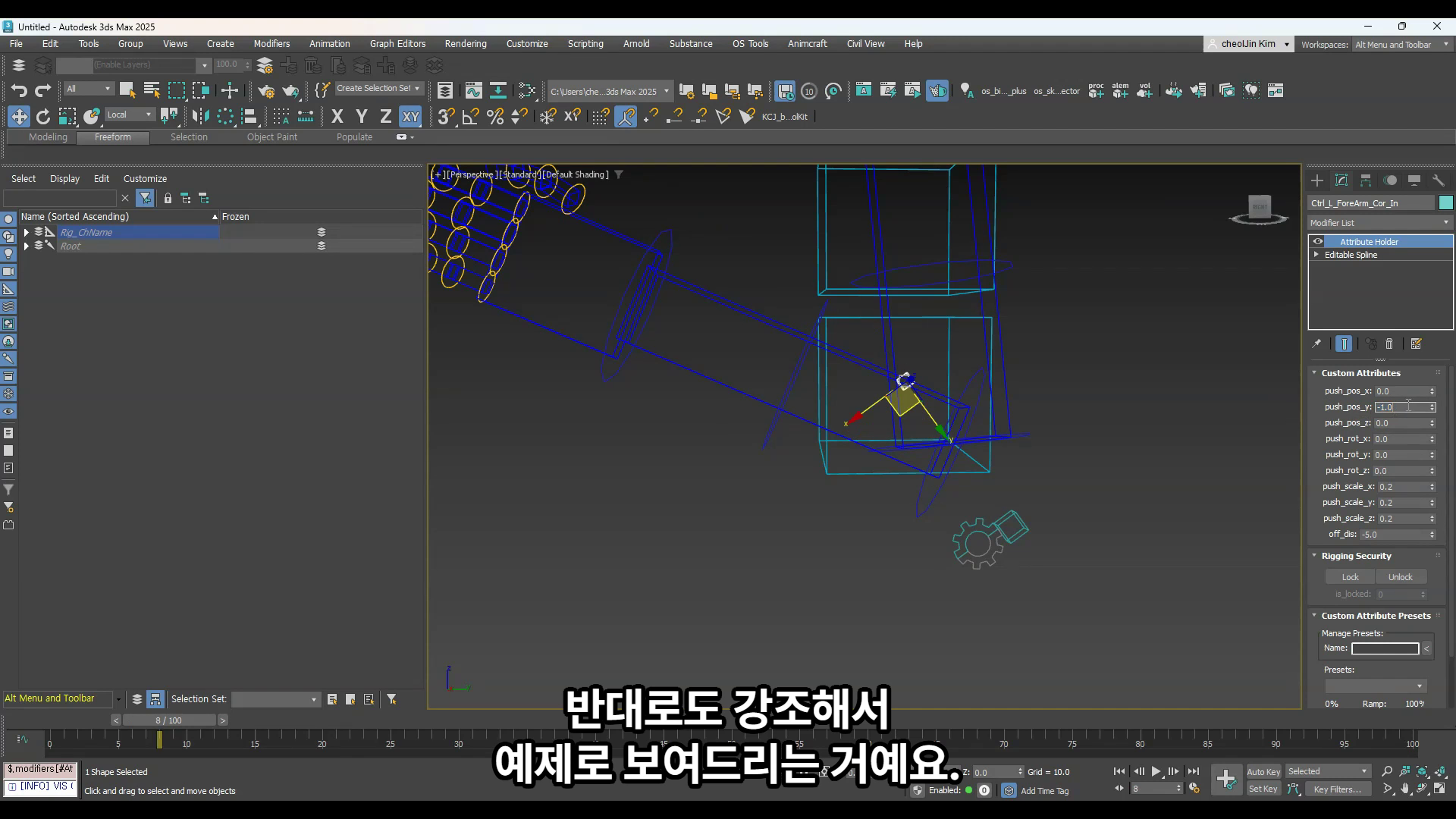Toggle Show End Result button

[1344, 344]
